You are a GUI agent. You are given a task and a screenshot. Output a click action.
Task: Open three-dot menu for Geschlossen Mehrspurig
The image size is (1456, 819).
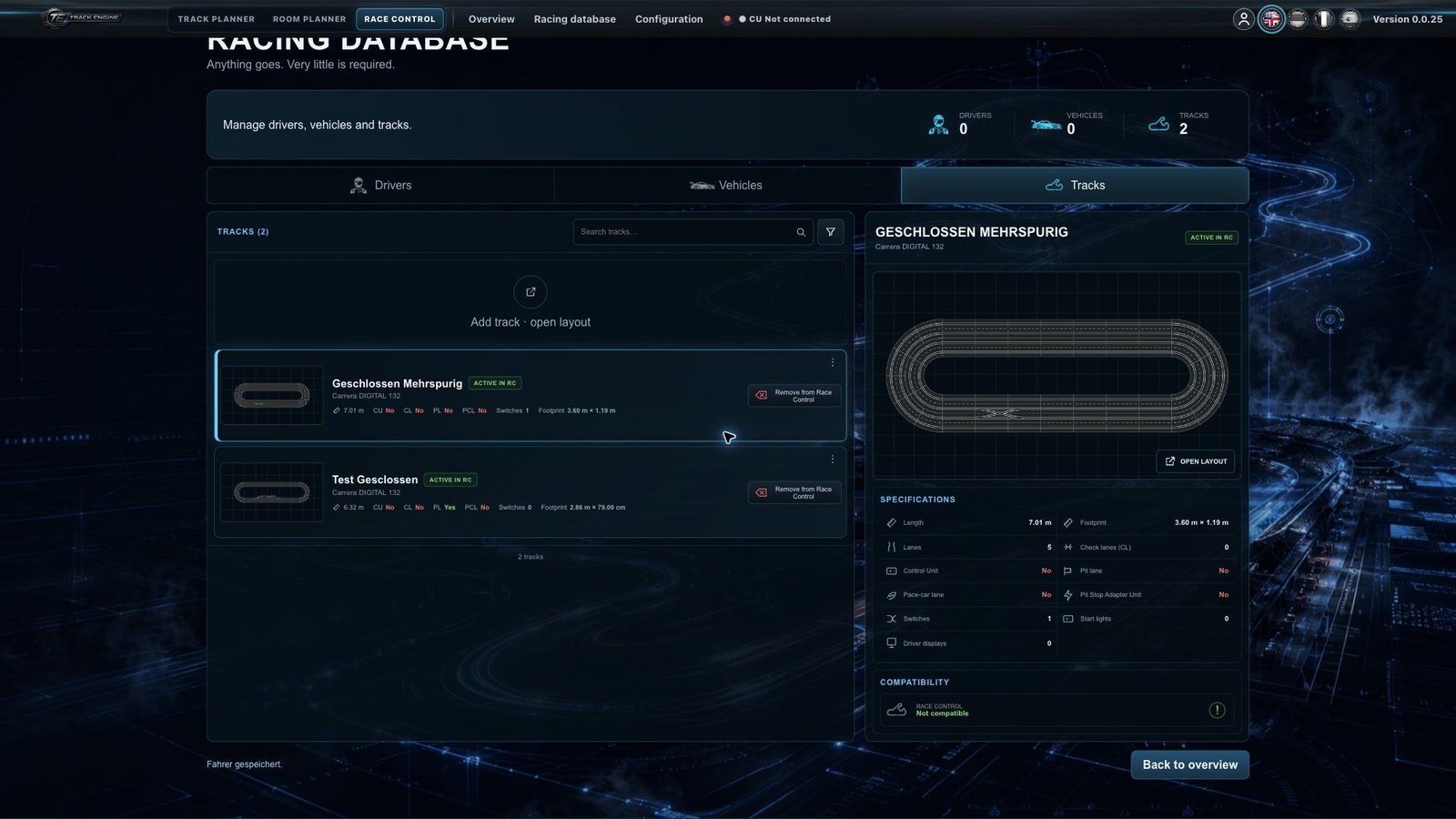pos(832,363)
